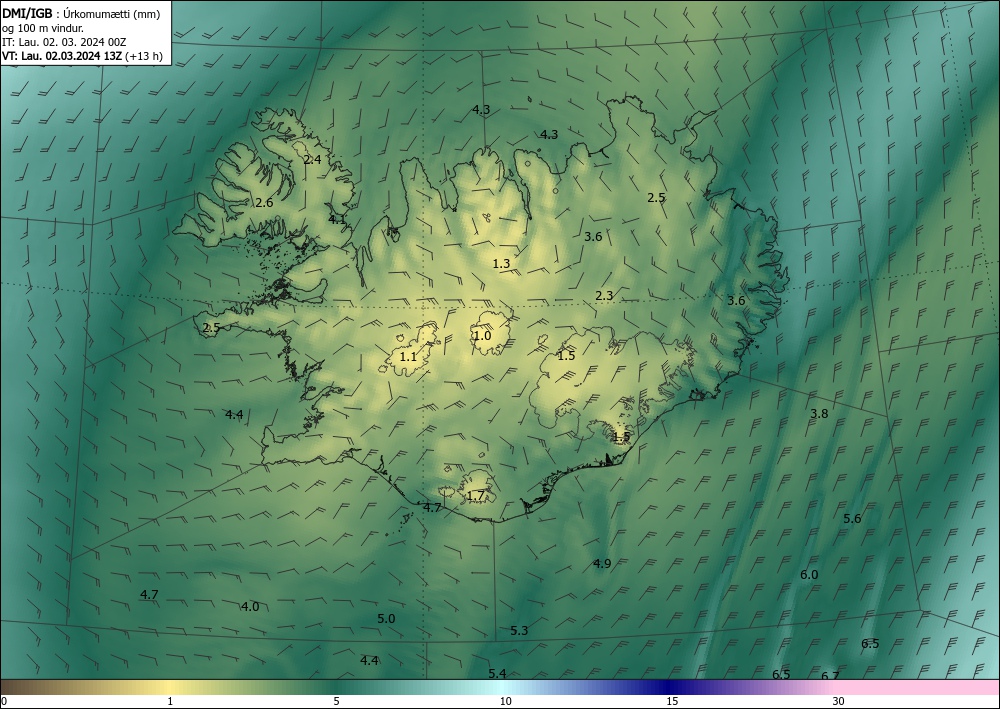Click the 1.0 value on Hofsjökull glacier

coord(482,335)
